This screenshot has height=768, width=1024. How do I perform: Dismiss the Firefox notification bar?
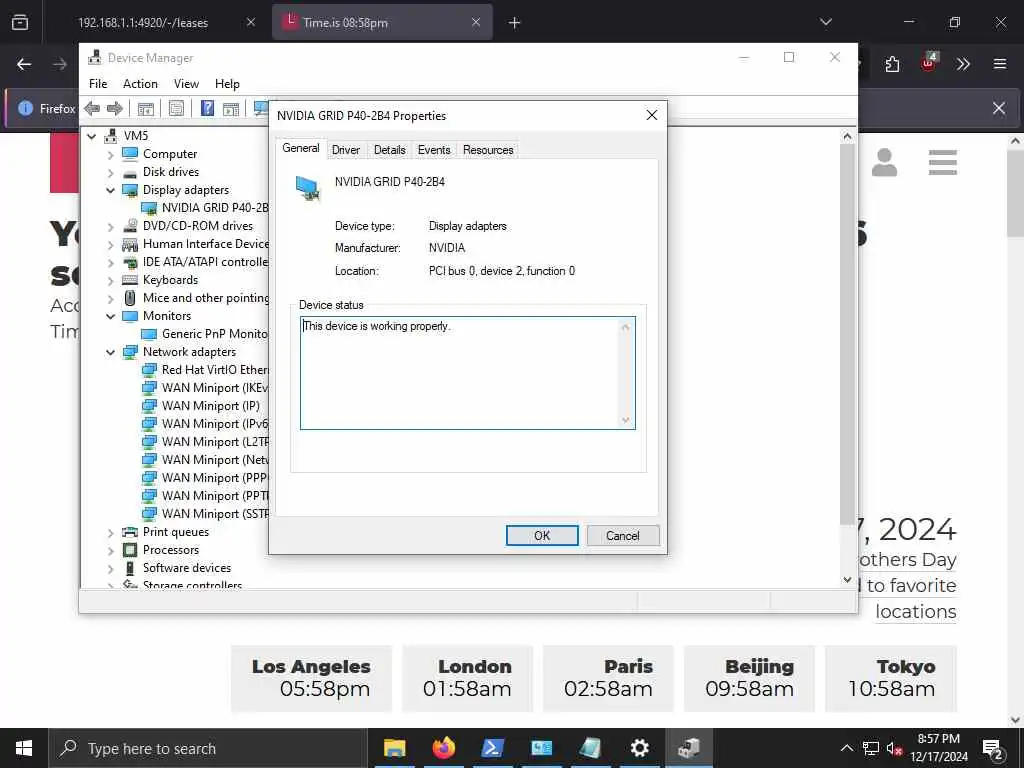[999, 108]
